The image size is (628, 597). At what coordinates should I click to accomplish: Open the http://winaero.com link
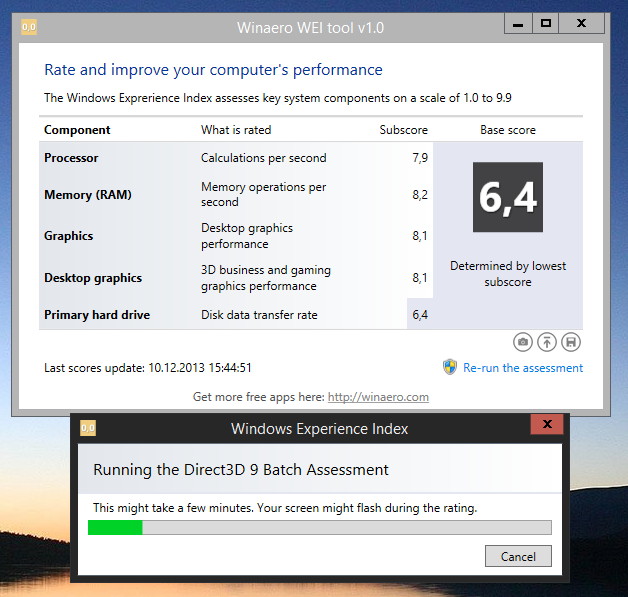click(378, 397)
